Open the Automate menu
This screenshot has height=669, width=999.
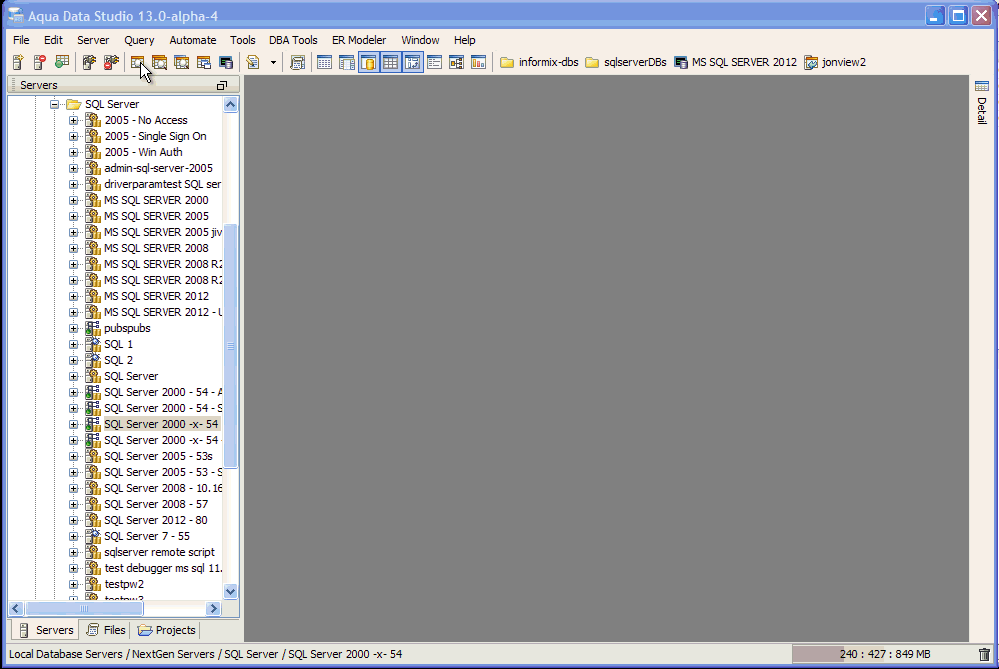tap(192, 40)
